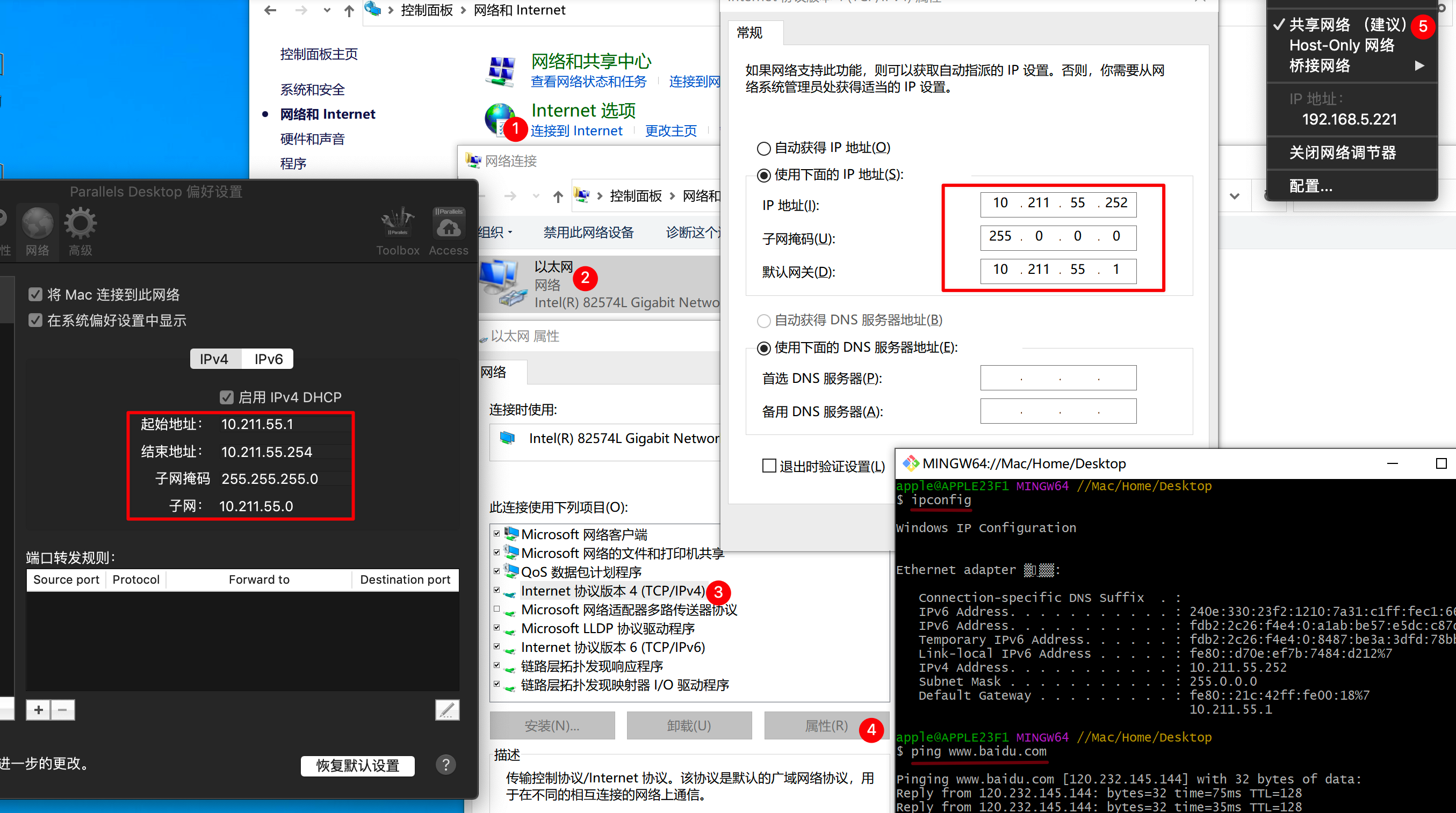This screenshot has height=813, width=1456.
Task: Click the Internet Options globe icon
Action: pyautogui.click(x=500, y=120)
